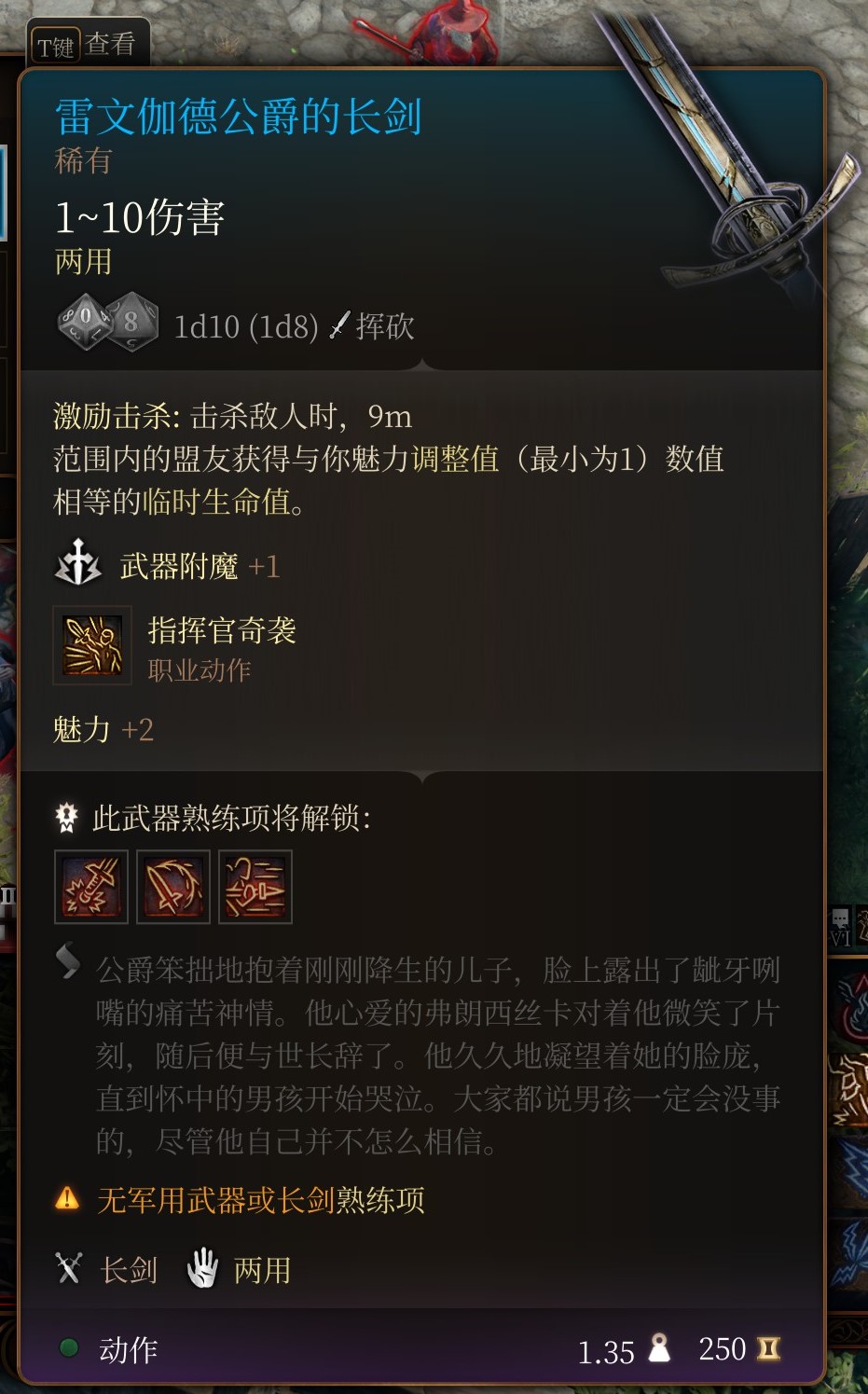
Task: Select the third unlocked weapon action icon
Action: tap(255, 887)
